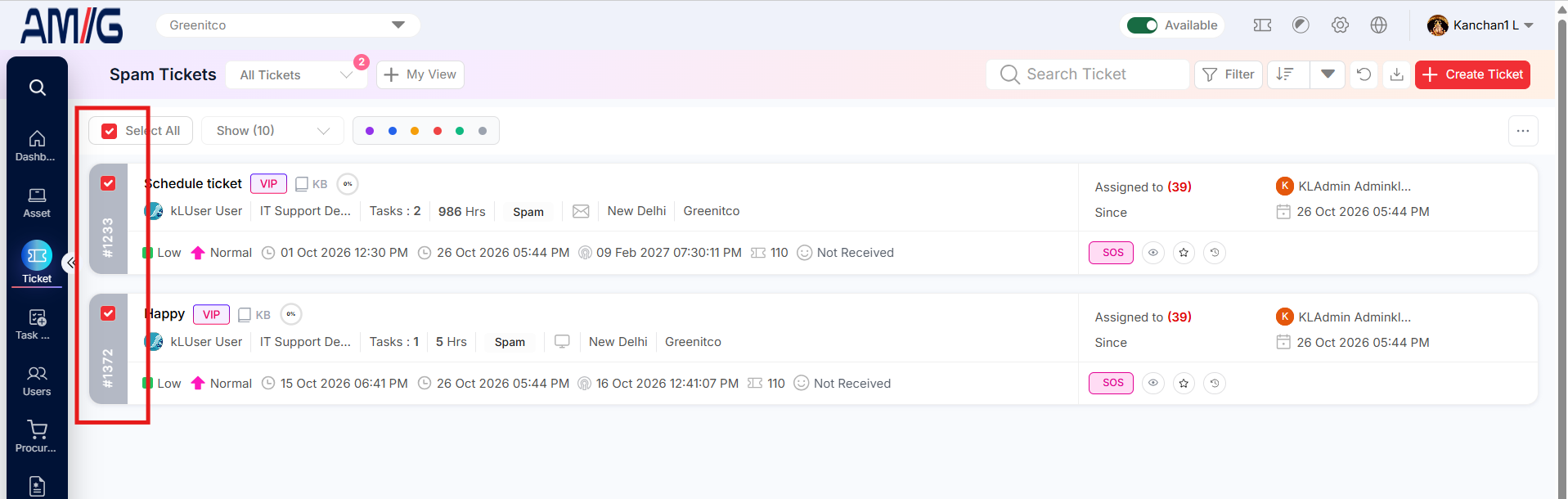
Task: Click Spam status tag on Happy ticket
Action: coord(510,342)
